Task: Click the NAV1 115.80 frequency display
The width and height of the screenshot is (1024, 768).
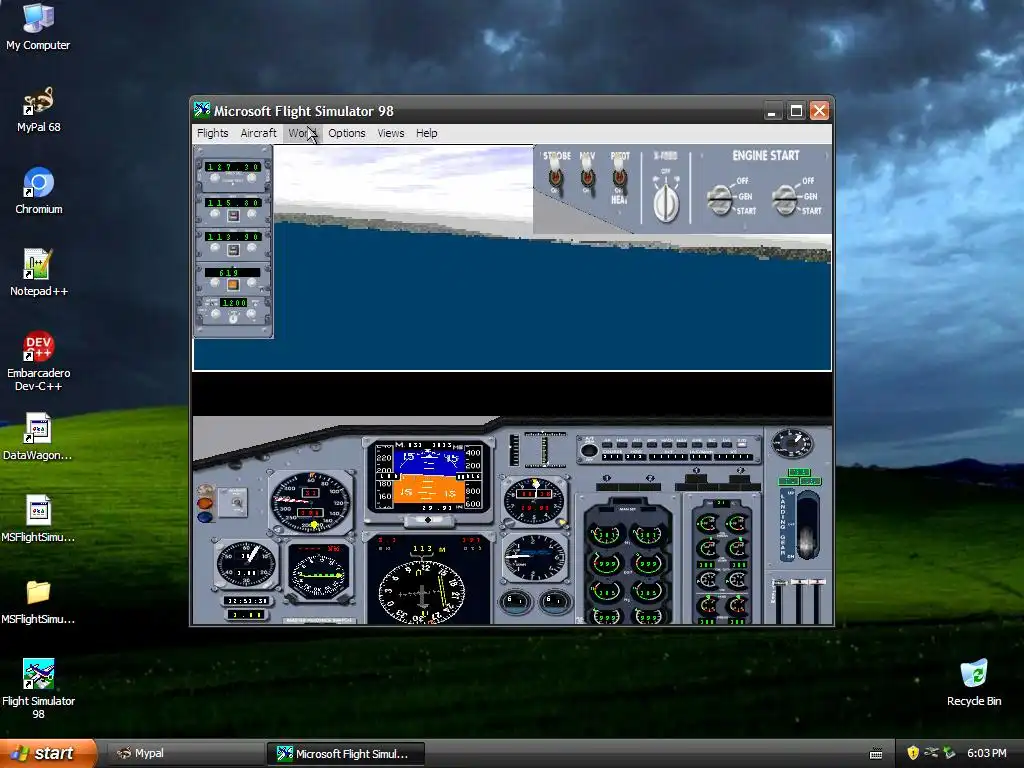Action: (x=233, y=203)
